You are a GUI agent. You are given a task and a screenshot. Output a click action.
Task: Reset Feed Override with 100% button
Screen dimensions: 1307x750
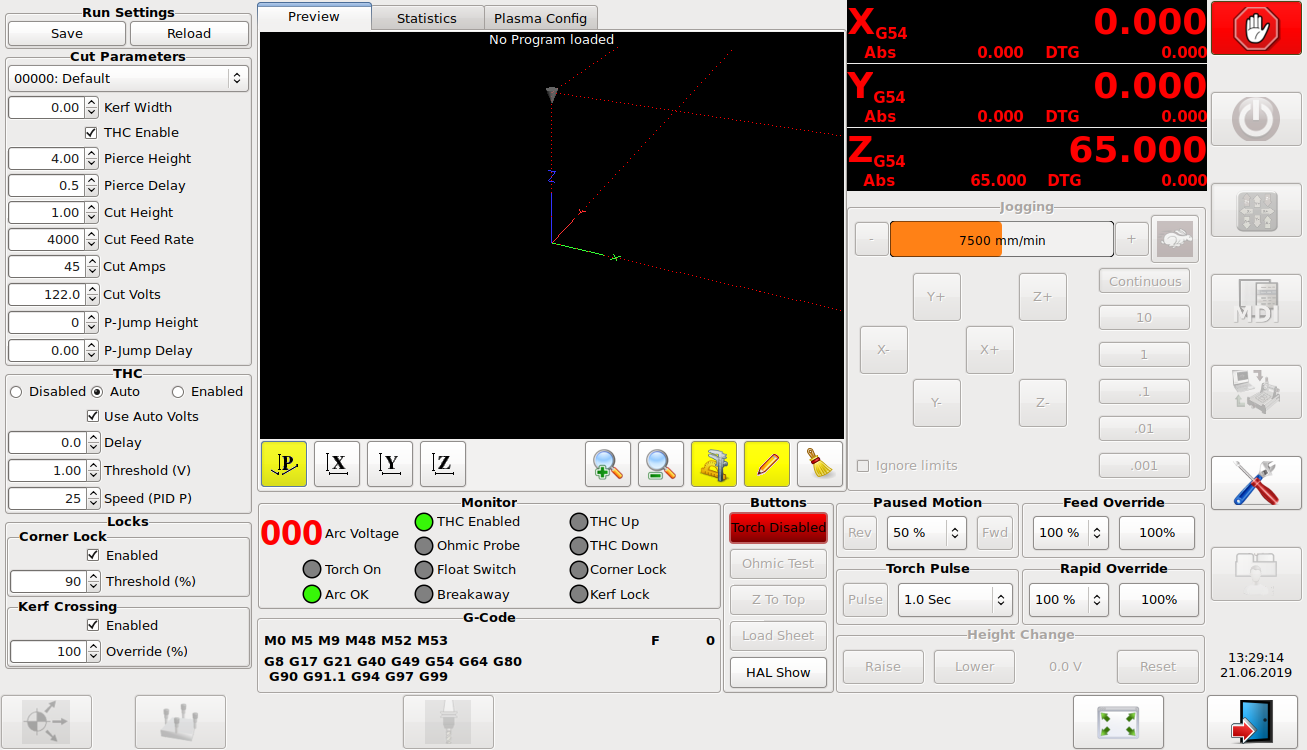1157,533
